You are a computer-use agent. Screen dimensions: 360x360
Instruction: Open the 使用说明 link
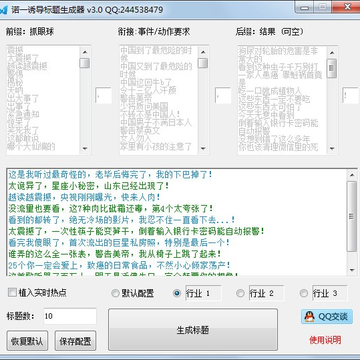[x=325, y=340]
